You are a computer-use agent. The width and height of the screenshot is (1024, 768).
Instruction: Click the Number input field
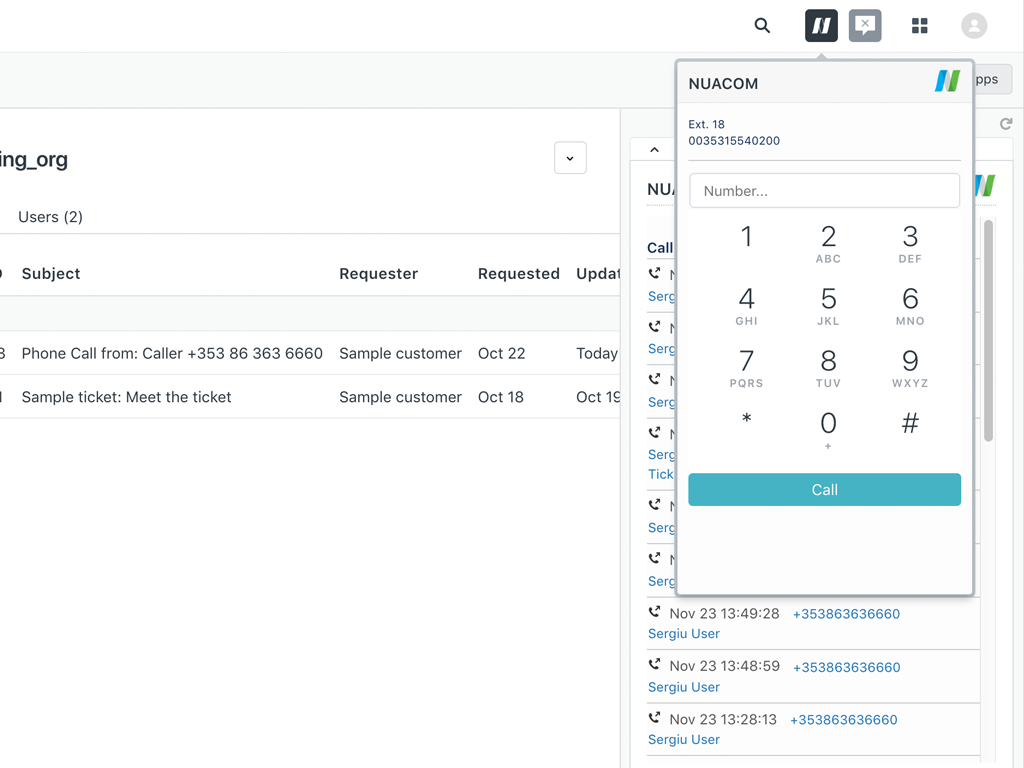click(824, 191)
